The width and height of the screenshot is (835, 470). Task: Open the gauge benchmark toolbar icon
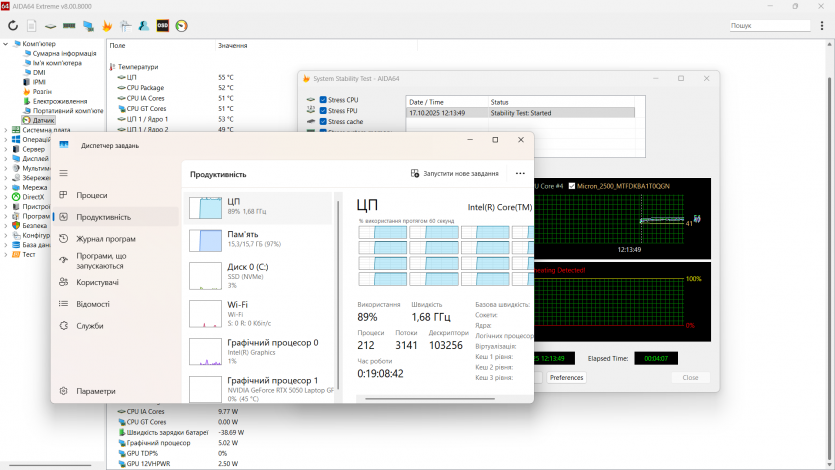(x=181, y=25)
